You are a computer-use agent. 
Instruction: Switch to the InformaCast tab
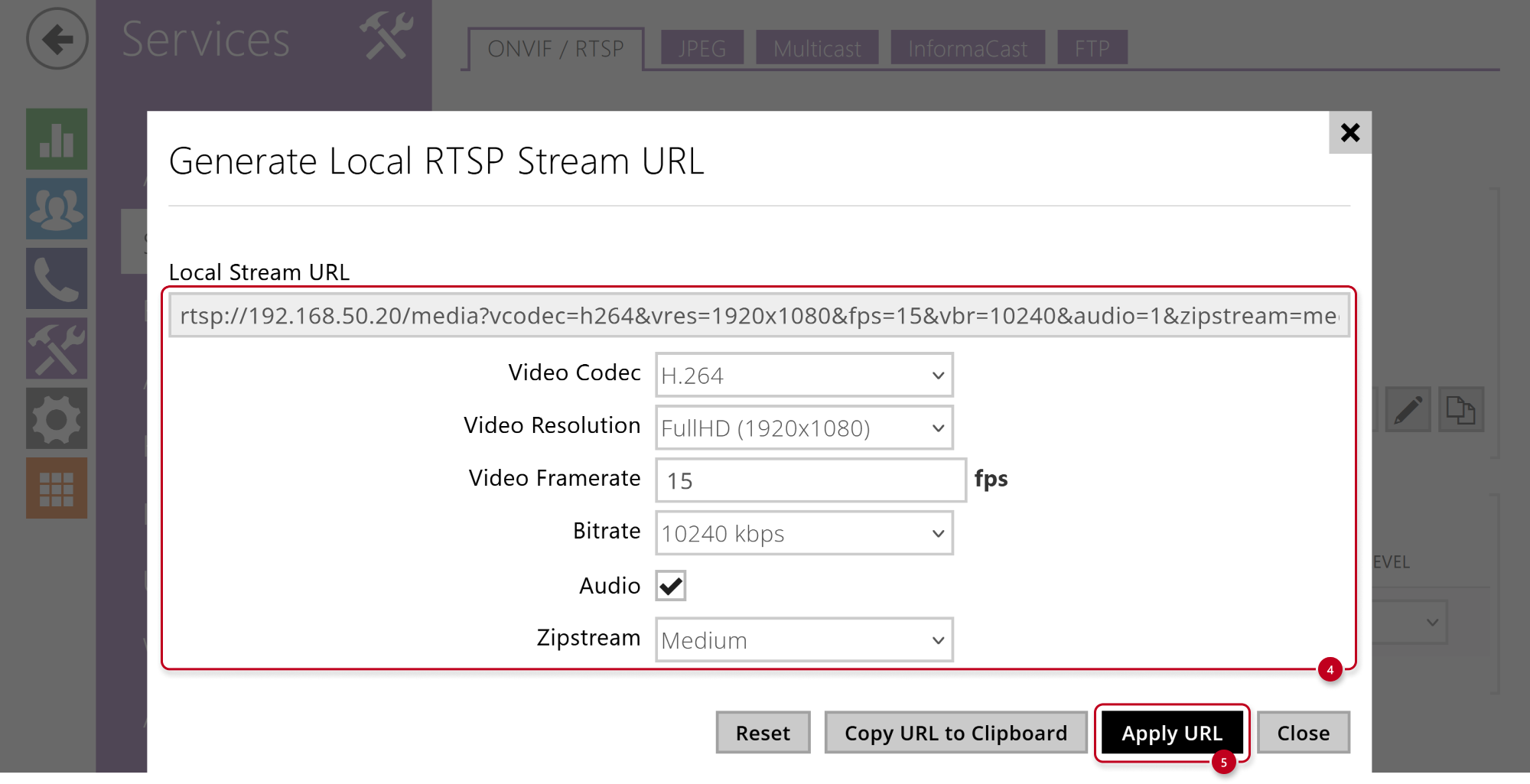[x=968, y=48]
